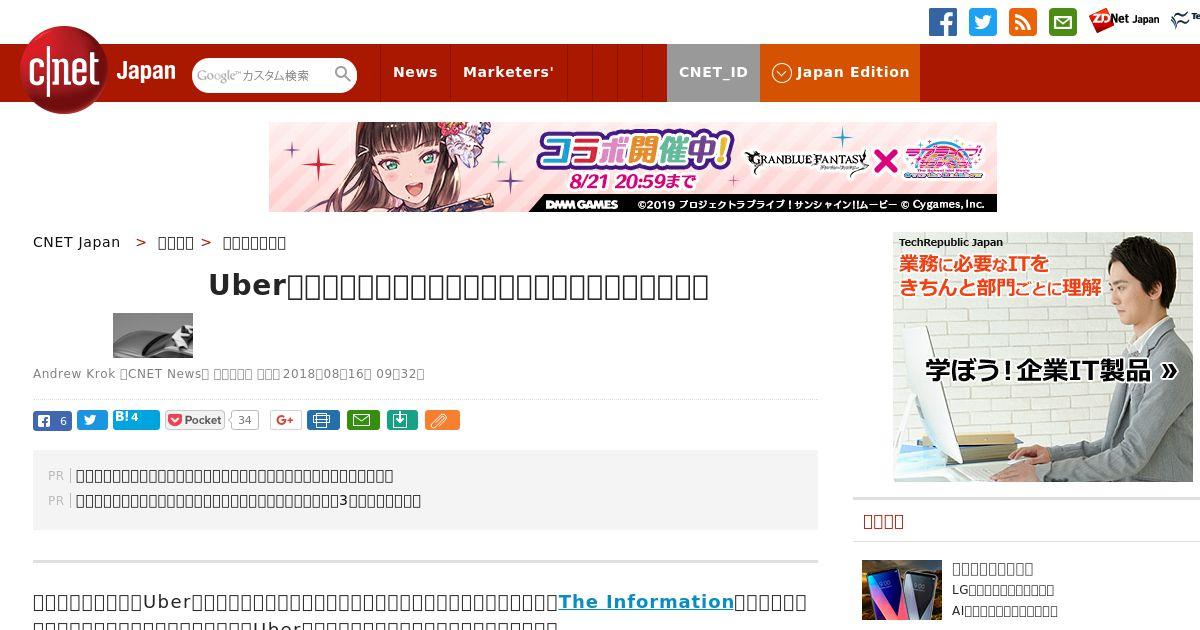This screenshot has width=1200, height=630.
Task: Open the PR link containing the number 3
Action: click(248, 501)
